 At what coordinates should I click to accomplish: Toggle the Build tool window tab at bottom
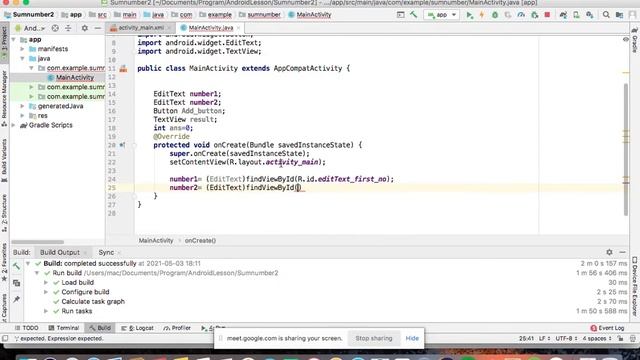tap(100, 328)
